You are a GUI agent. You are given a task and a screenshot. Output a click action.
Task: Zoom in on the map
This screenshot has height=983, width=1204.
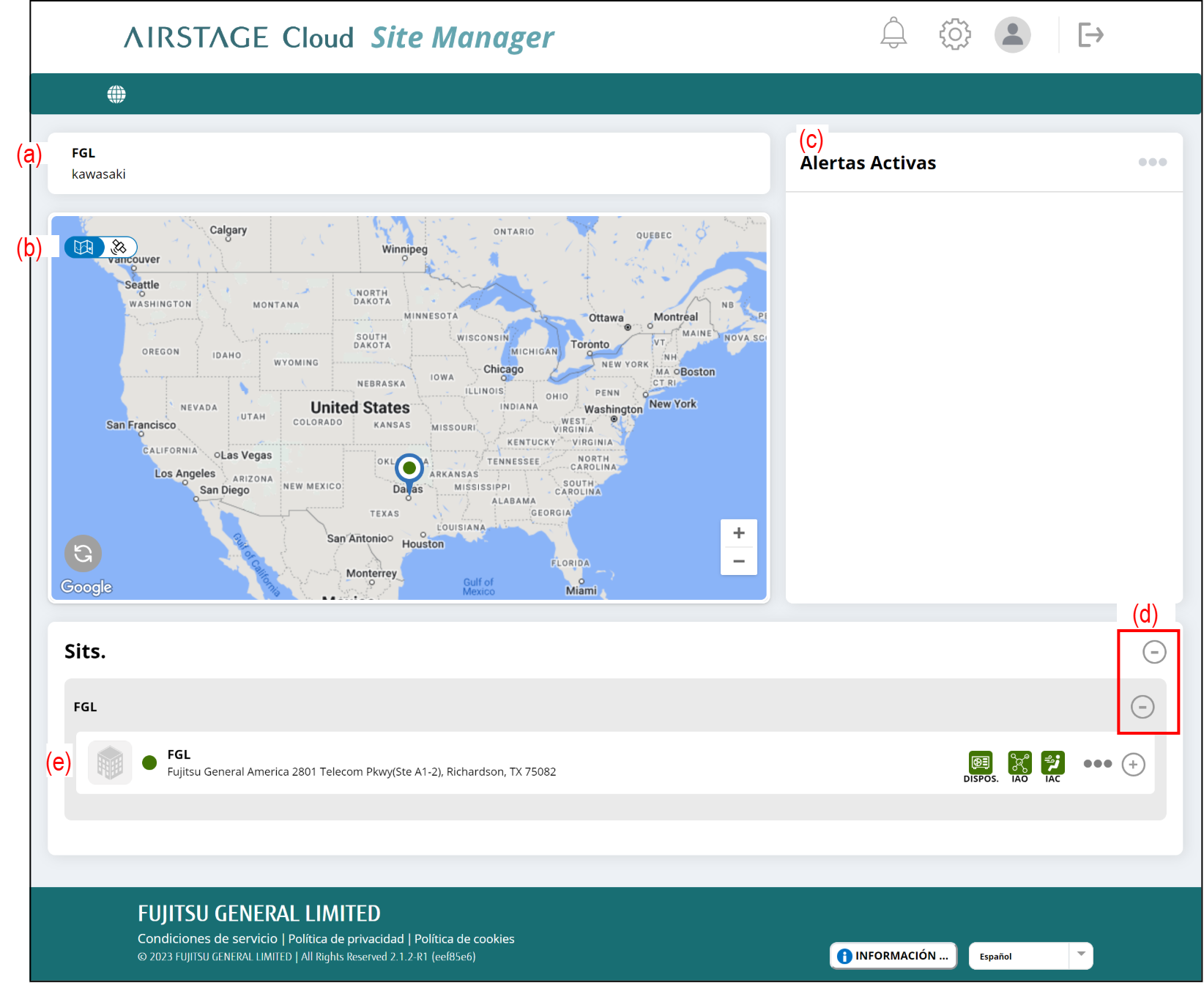coord(738,533)
